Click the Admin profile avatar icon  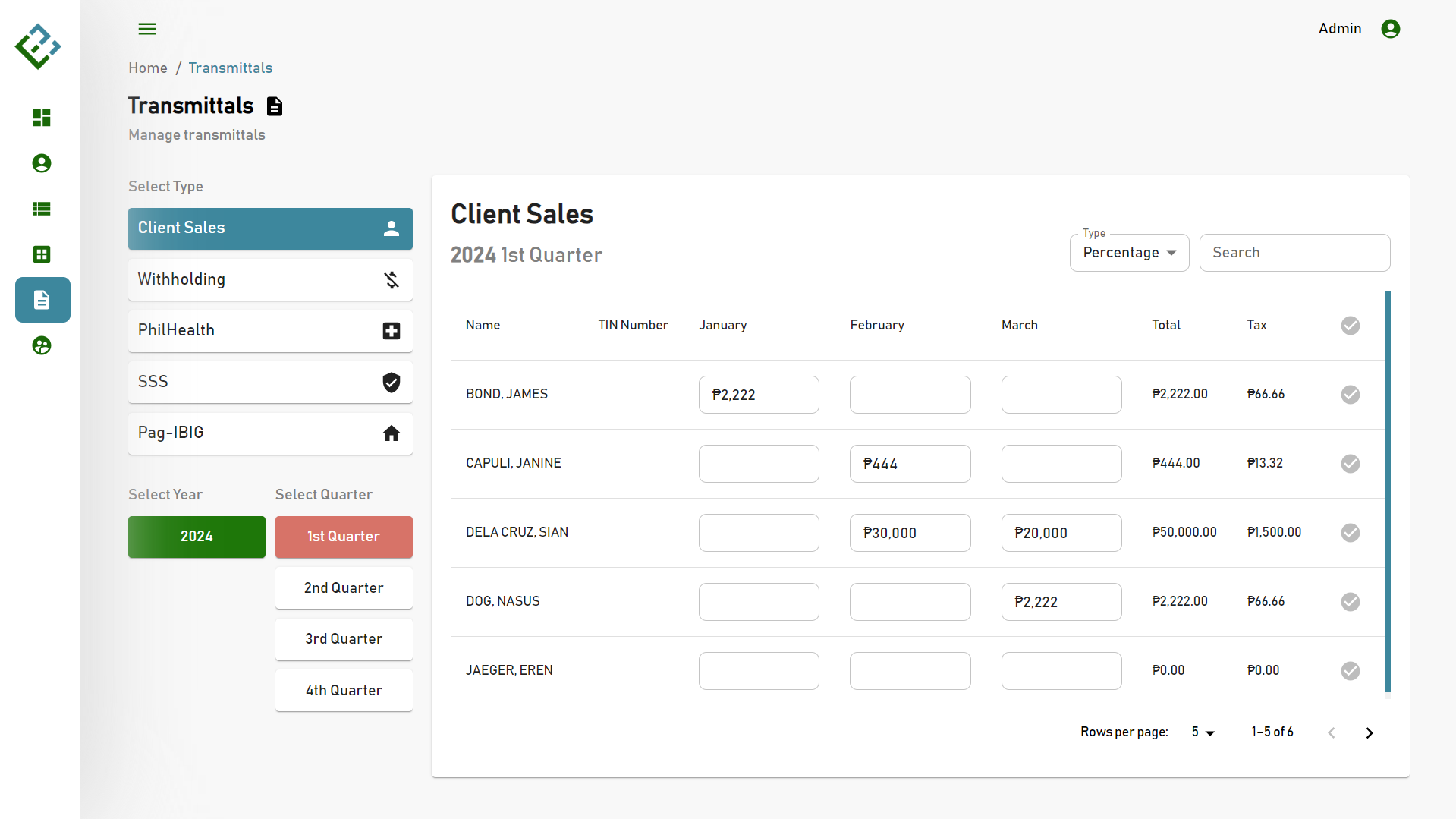click(1390, 29)
